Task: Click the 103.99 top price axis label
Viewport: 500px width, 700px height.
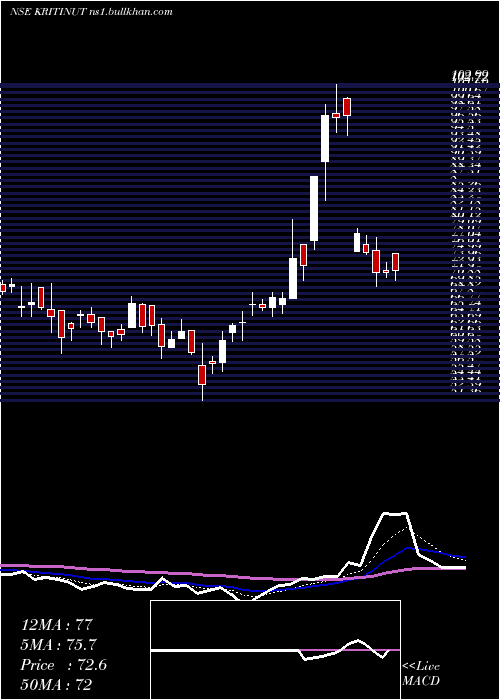Action: pyautogui.click(x=470, y=75)
